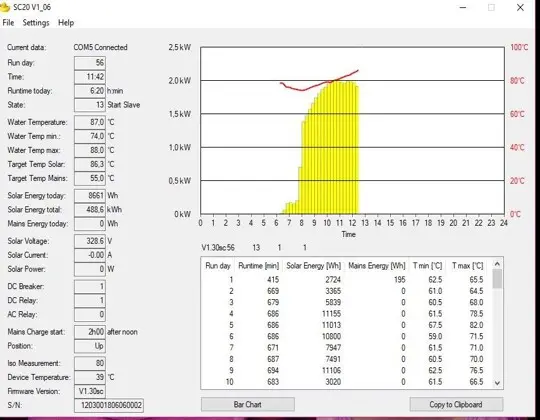The width and height of the screenshot is (540, 420).
Task: Select the Runtime today field 6:20
Action: pos(90,91)
